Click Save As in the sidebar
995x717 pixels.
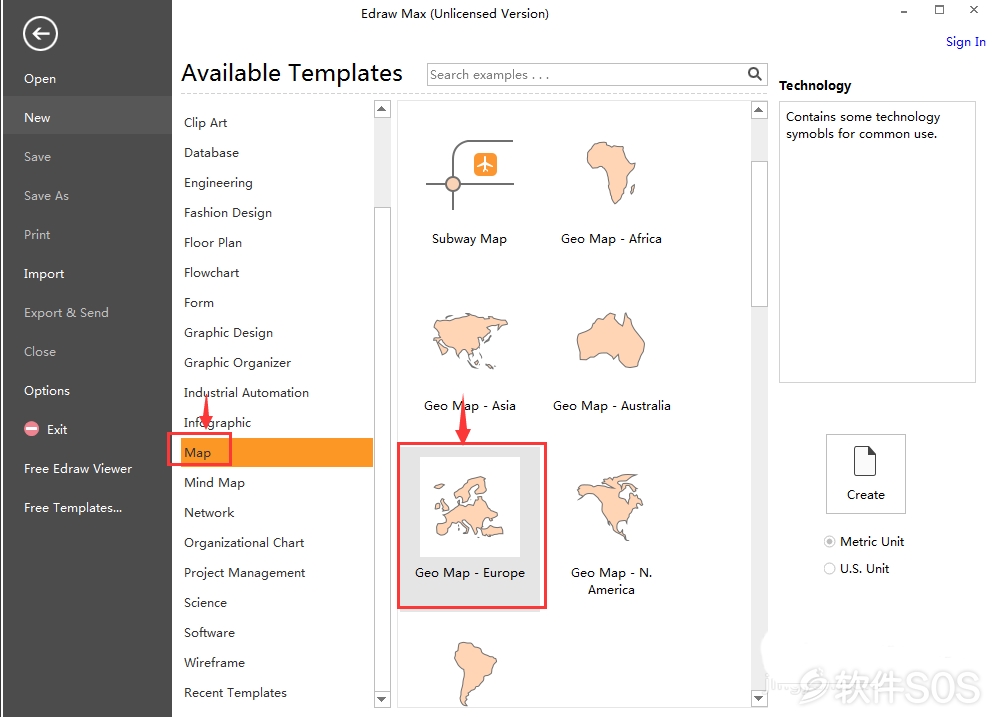point(46,195)
